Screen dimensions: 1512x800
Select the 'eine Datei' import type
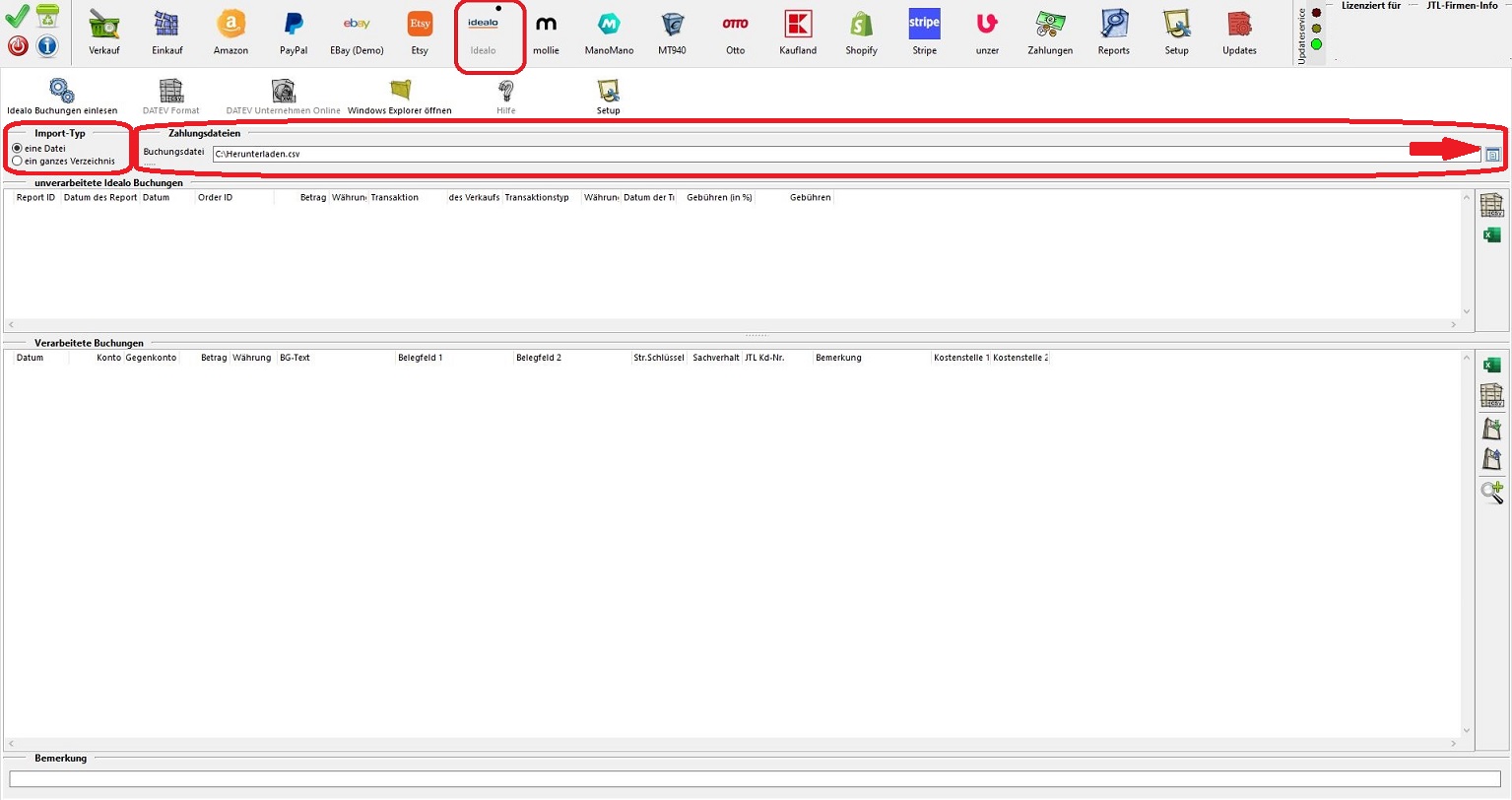coord(18,149)
